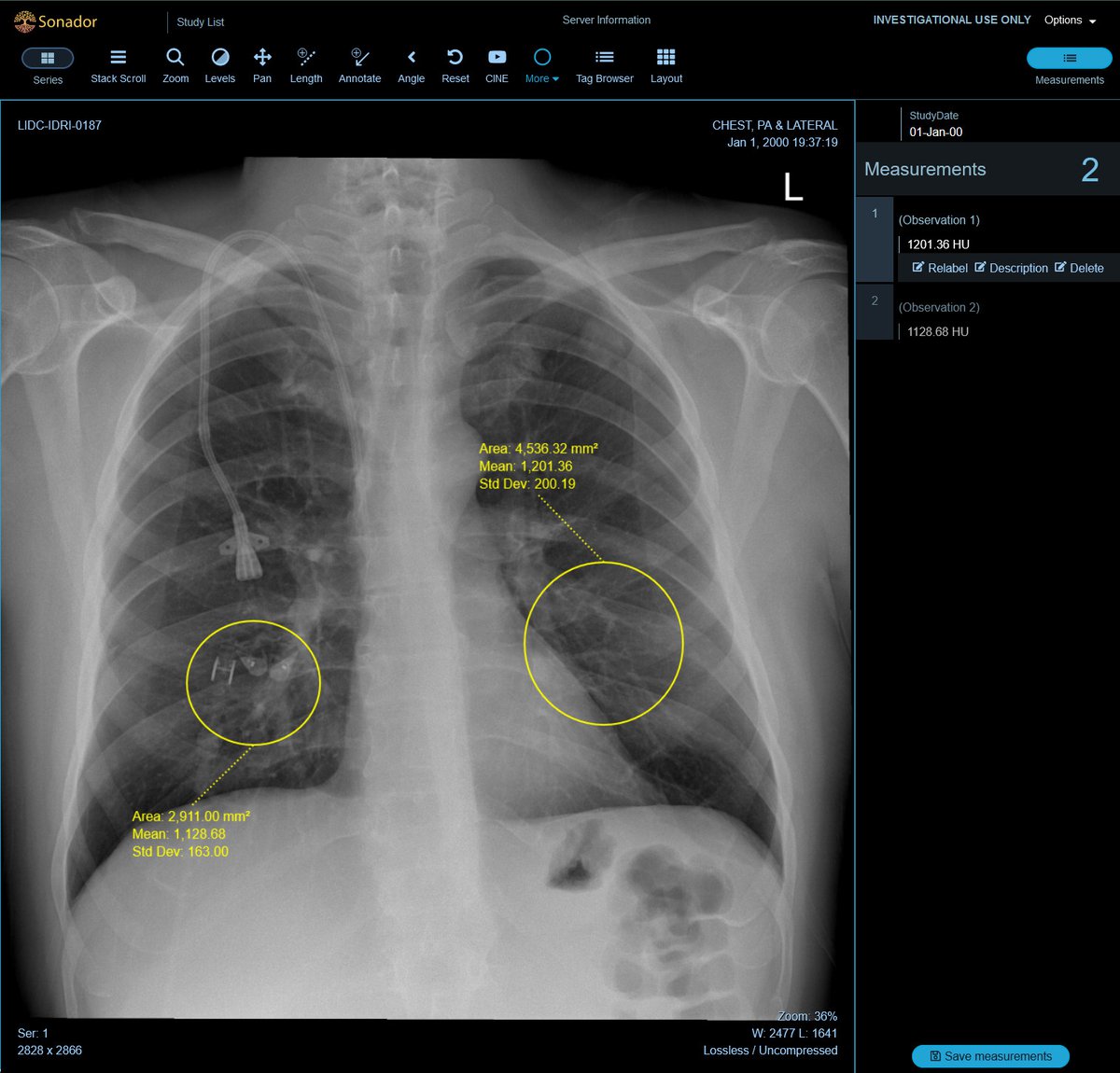This screenshot has width=1120, height=1073.
Task: Activate the Angle measurement tool
Action: point(411,62)
